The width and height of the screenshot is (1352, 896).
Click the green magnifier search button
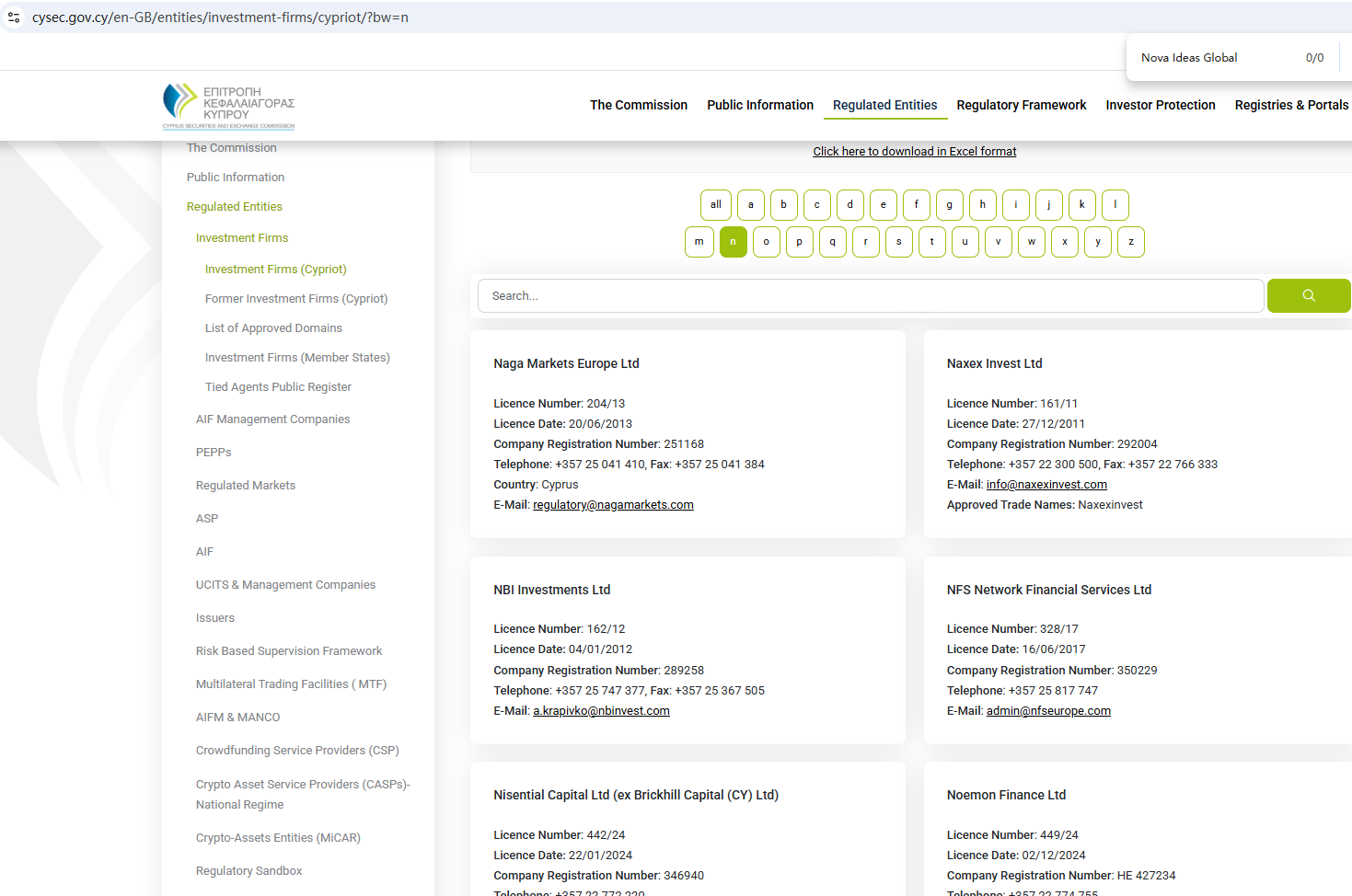coord(1308,296)
